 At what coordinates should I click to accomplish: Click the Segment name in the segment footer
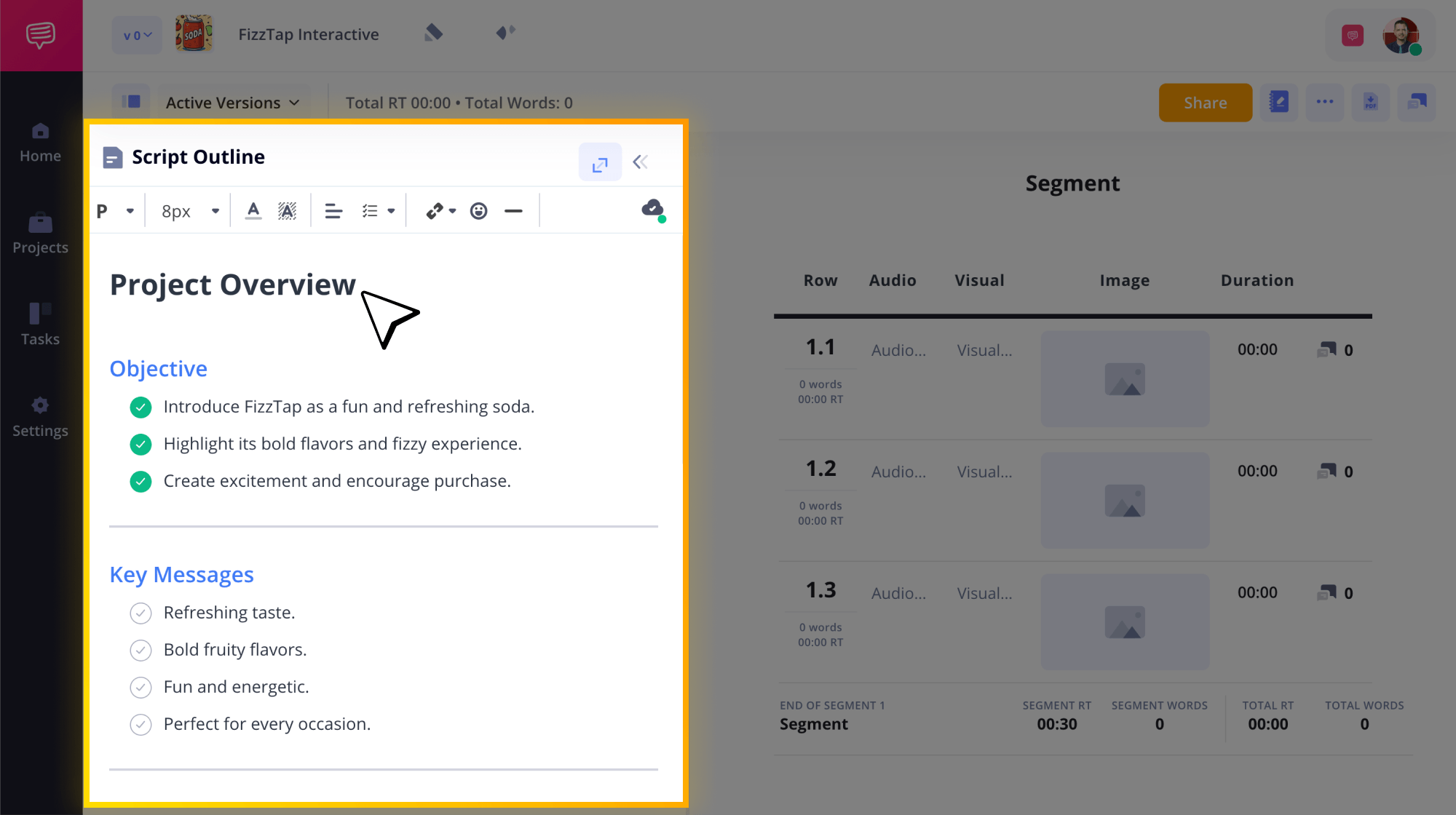coord(814,724)
